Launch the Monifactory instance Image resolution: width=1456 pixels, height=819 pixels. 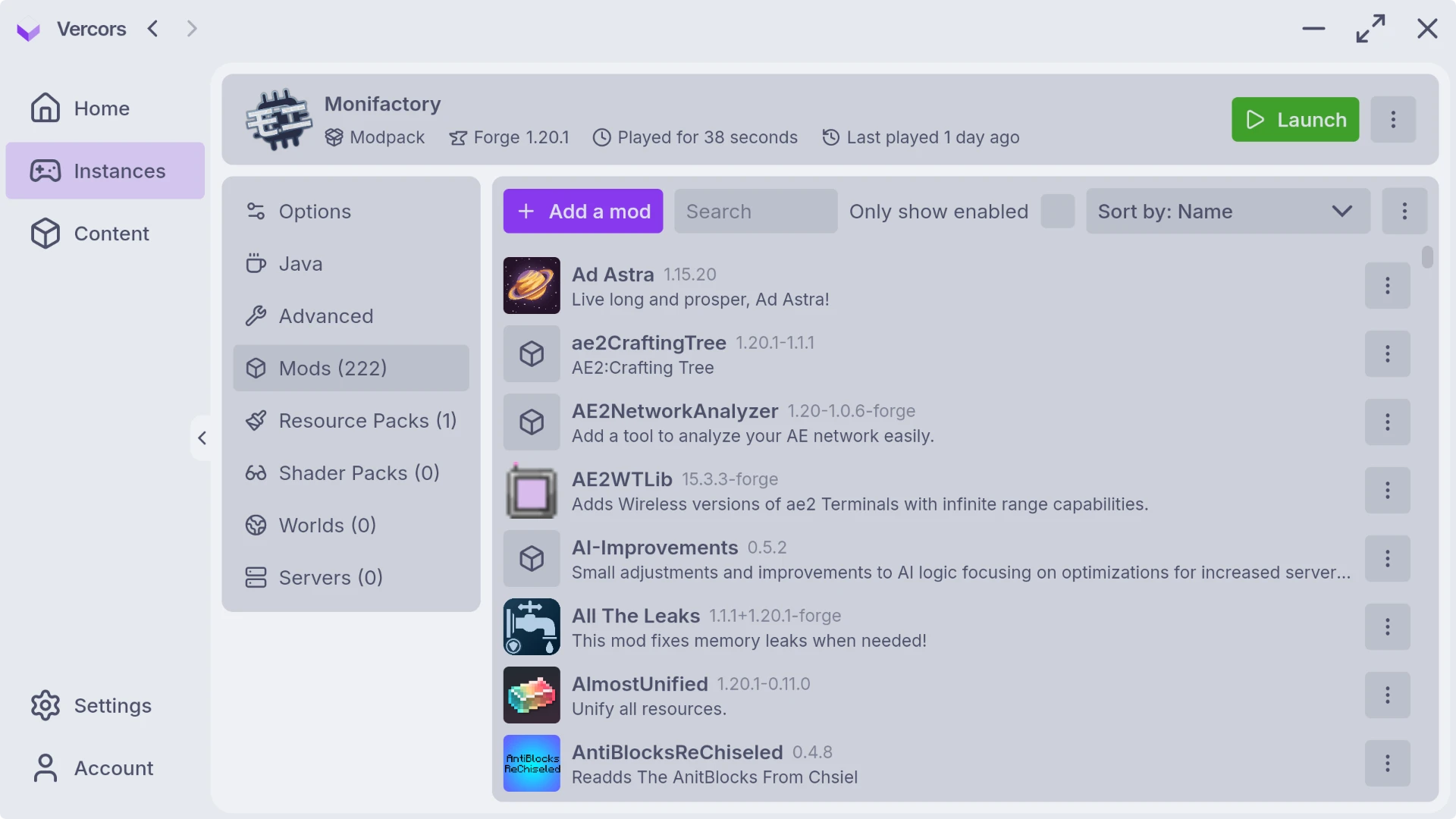pyautogui.click(x=1295, y=120)
